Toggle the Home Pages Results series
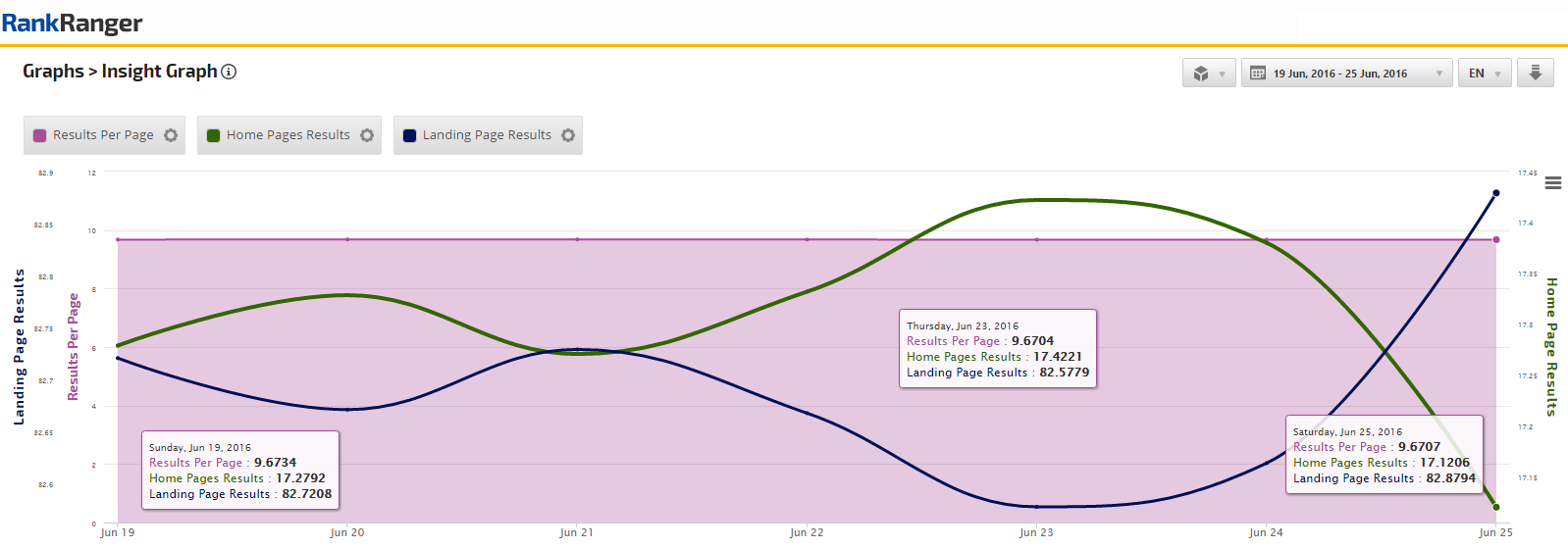Screen dimensions: 1568x549 pos(287,135)
